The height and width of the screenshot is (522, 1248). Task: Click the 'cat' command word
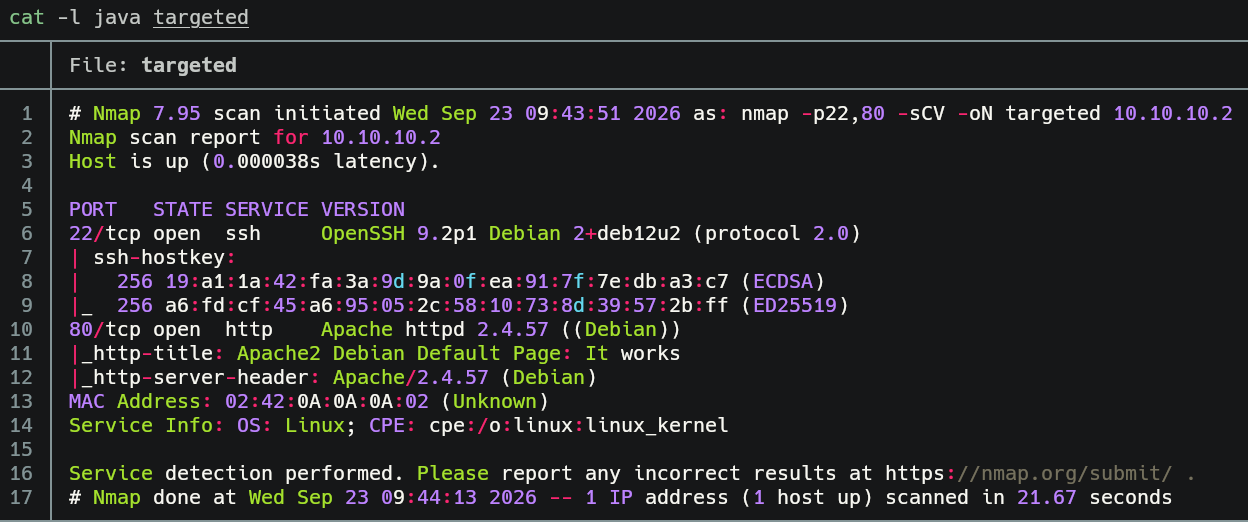coord(27,17)
